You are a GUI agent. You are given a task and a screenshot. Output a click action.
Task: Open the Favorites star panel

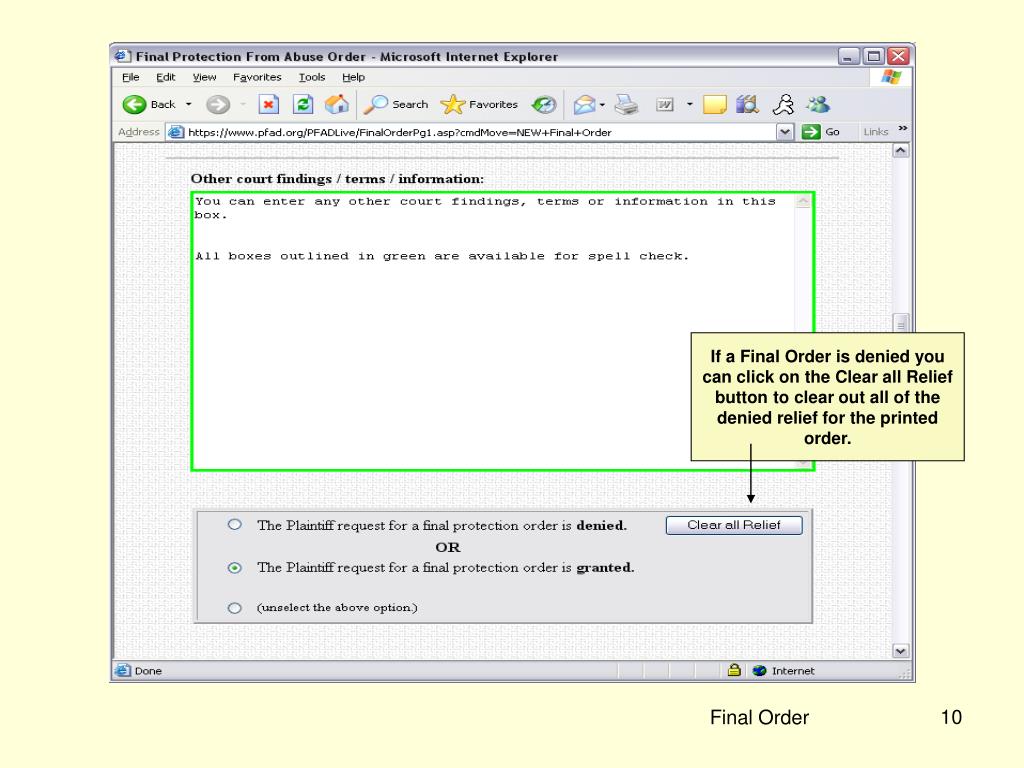(x=480, y=105)
